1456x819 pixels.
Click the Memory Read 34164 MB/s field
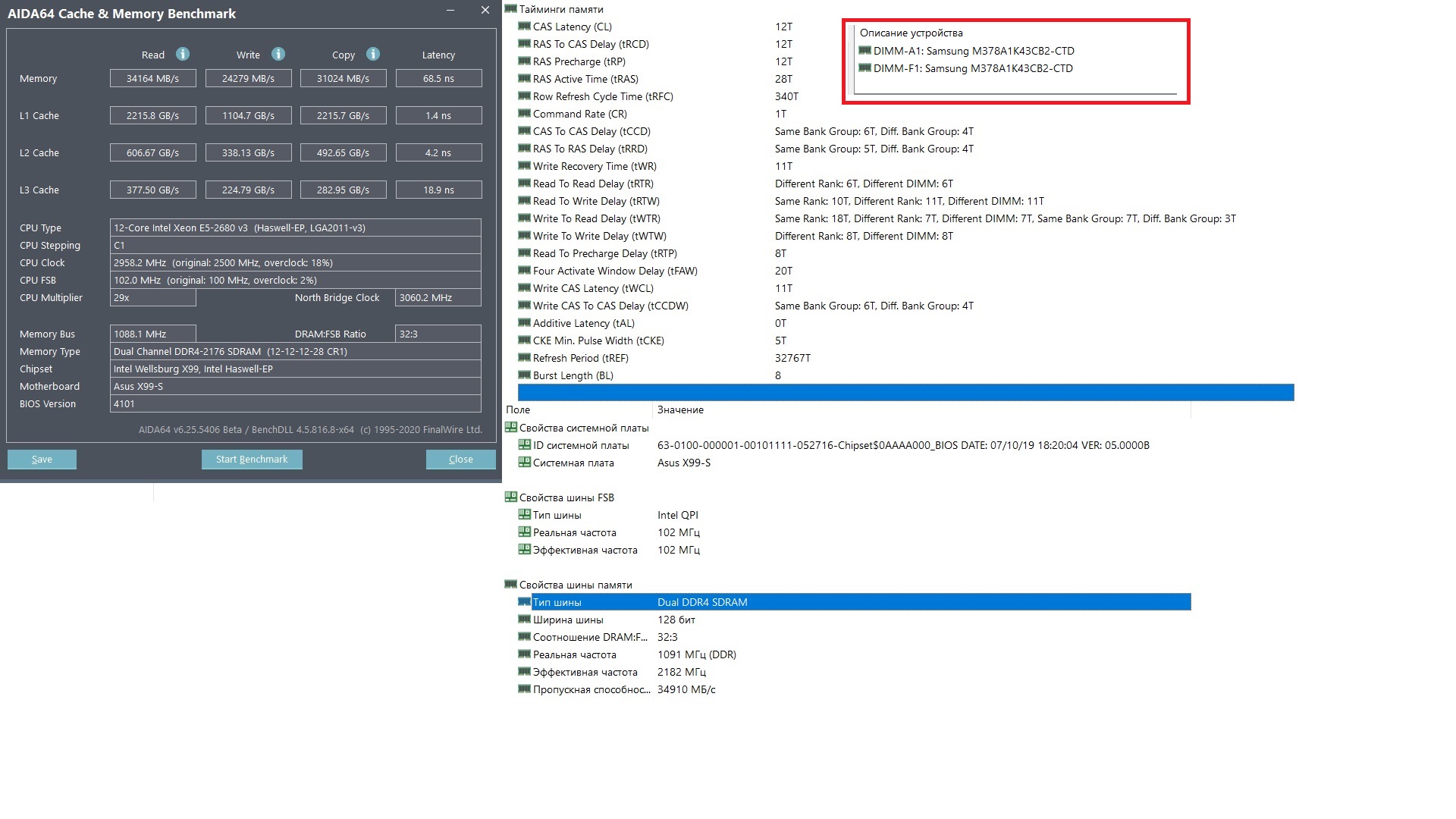pos(152,78)
